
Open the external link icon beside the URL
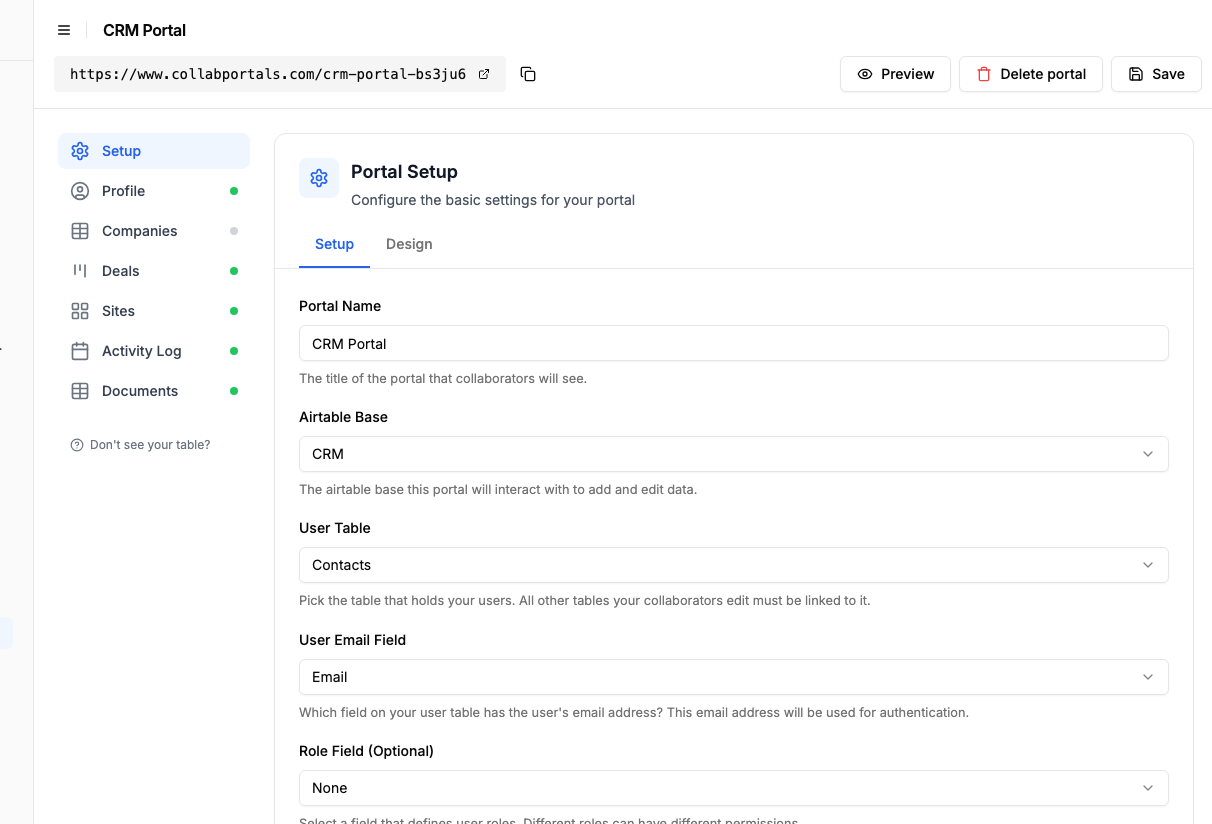[x=484, y=74]
